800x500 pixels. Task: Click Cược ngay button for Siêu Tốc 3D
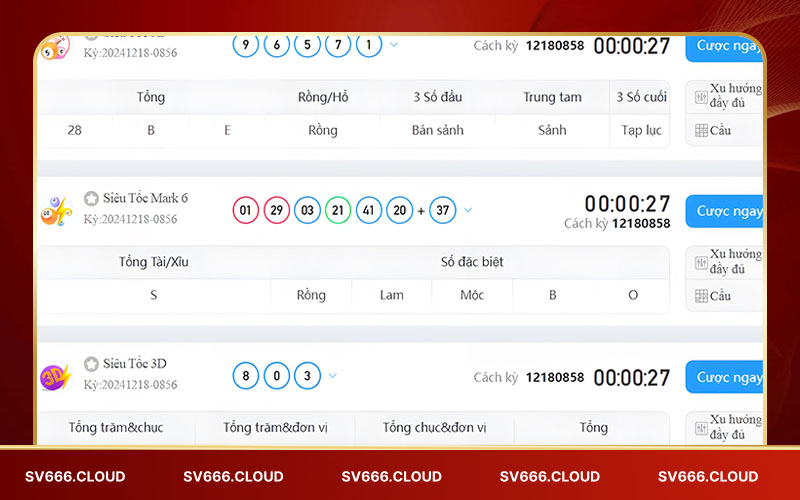tap(724, 377)
